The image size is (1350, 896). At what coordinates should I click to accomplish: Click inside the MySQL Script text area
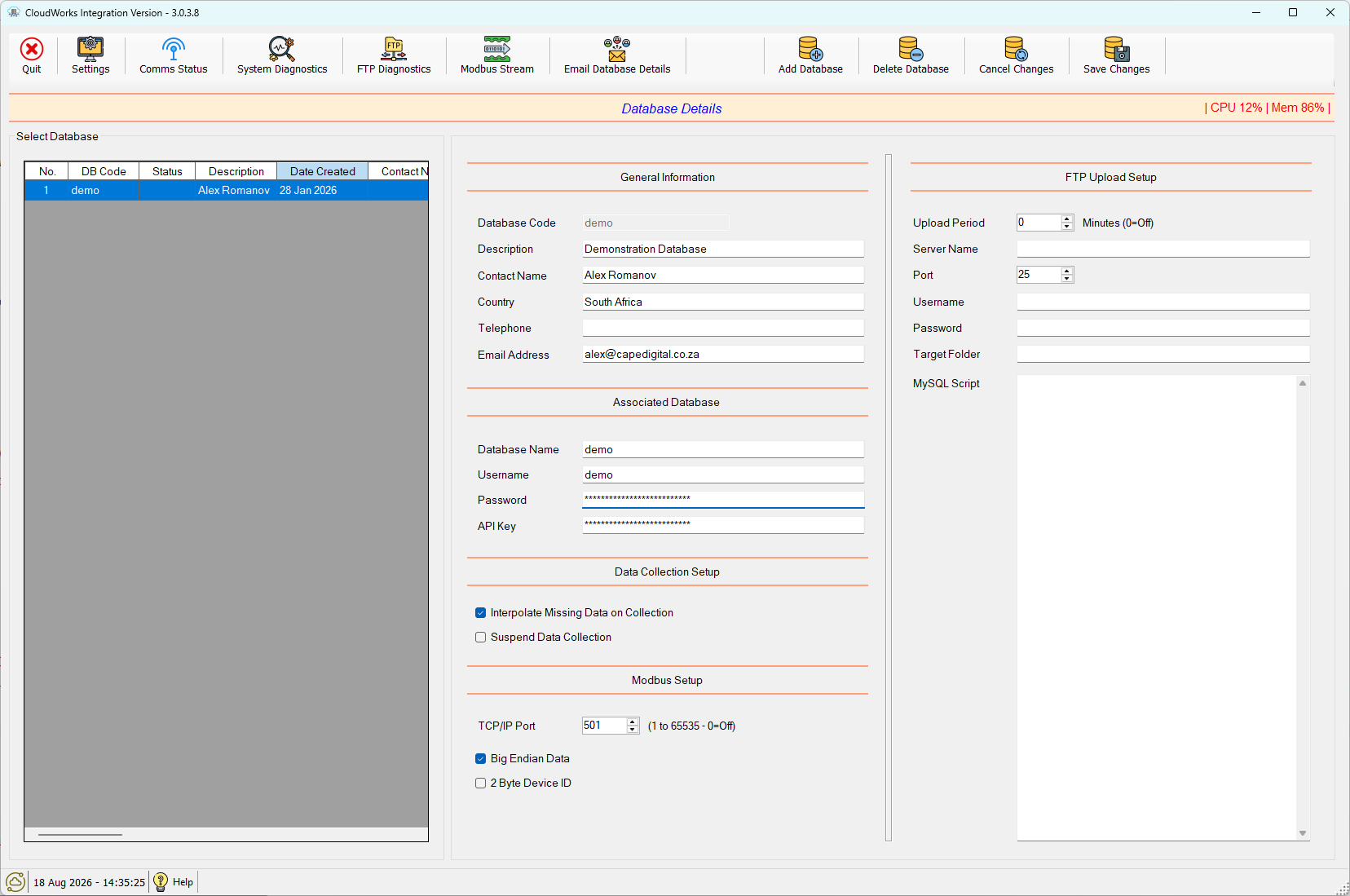click(x=1157, y=607)
